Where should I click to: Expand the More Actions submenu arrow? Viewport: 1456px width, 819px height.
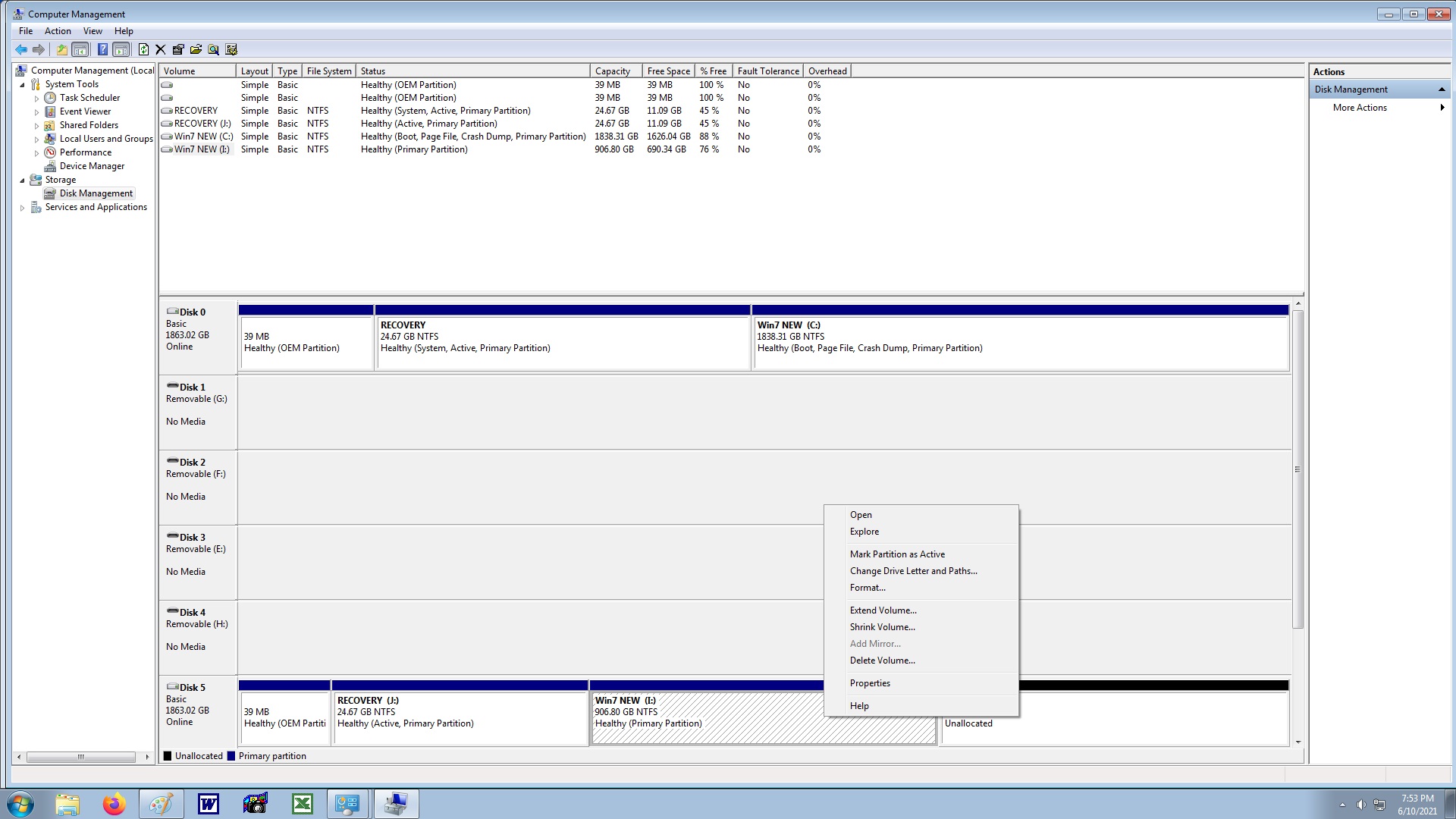click(x=1442, y=108)
